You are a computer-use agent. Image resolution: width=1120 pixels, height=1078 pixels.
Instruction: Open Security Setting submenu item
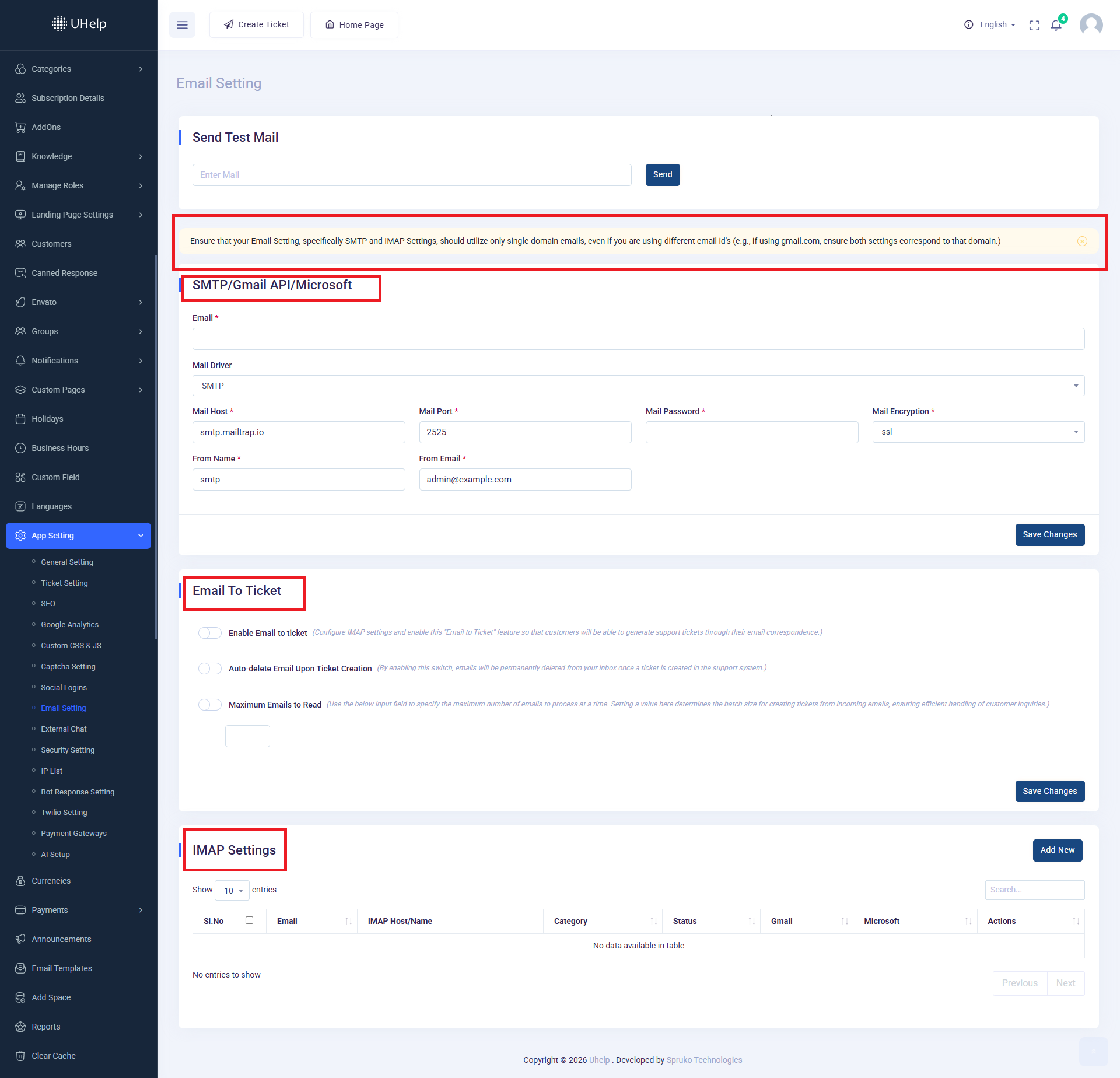68,750
